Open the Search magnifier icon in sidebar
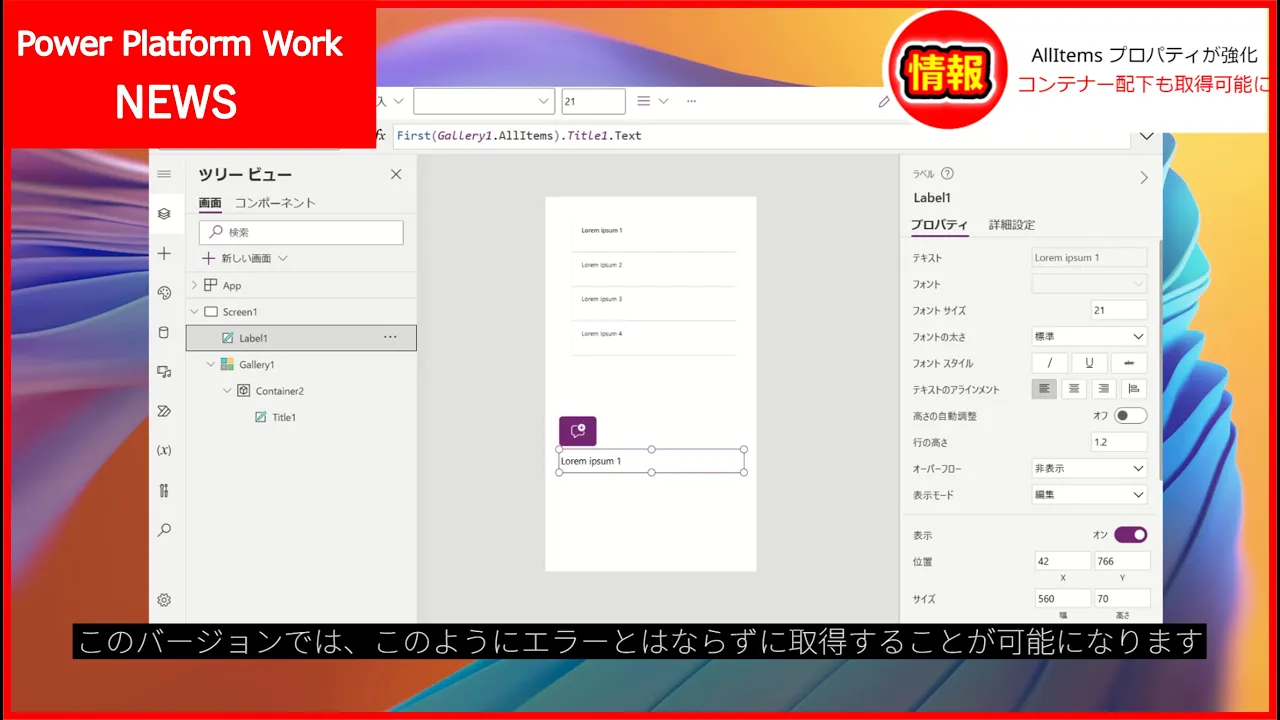Image resolution: width=1280 pixels, height=720 pixels. tap(164, 530)
